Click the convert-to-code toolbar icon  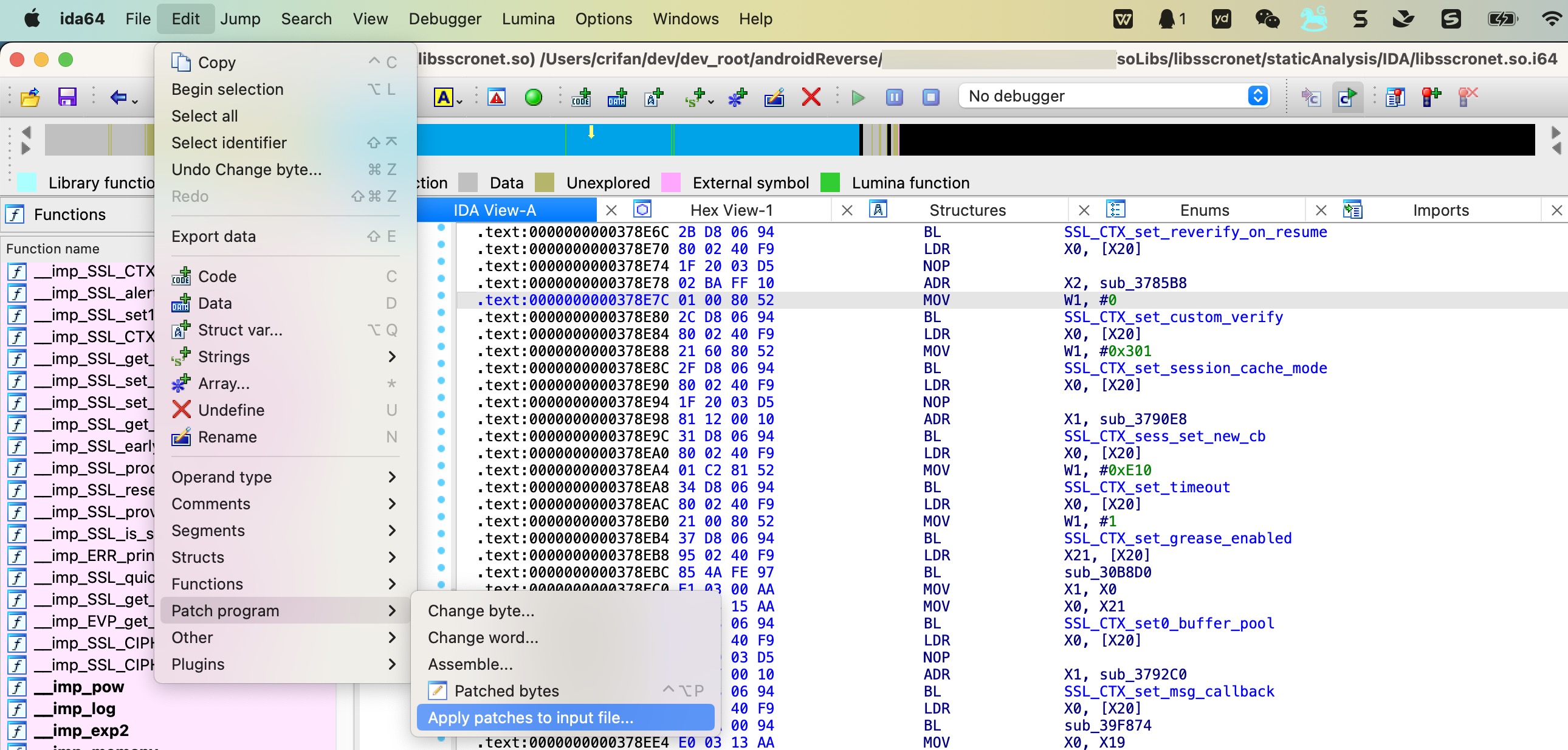[x=581, y=97]
